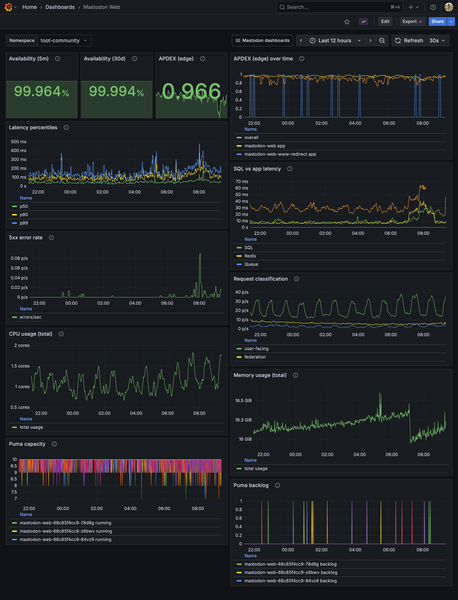The height and width of the screenshot is (600, 458).
Task: Click the 99.964% availability stat value
Action: tap(41, 91)
